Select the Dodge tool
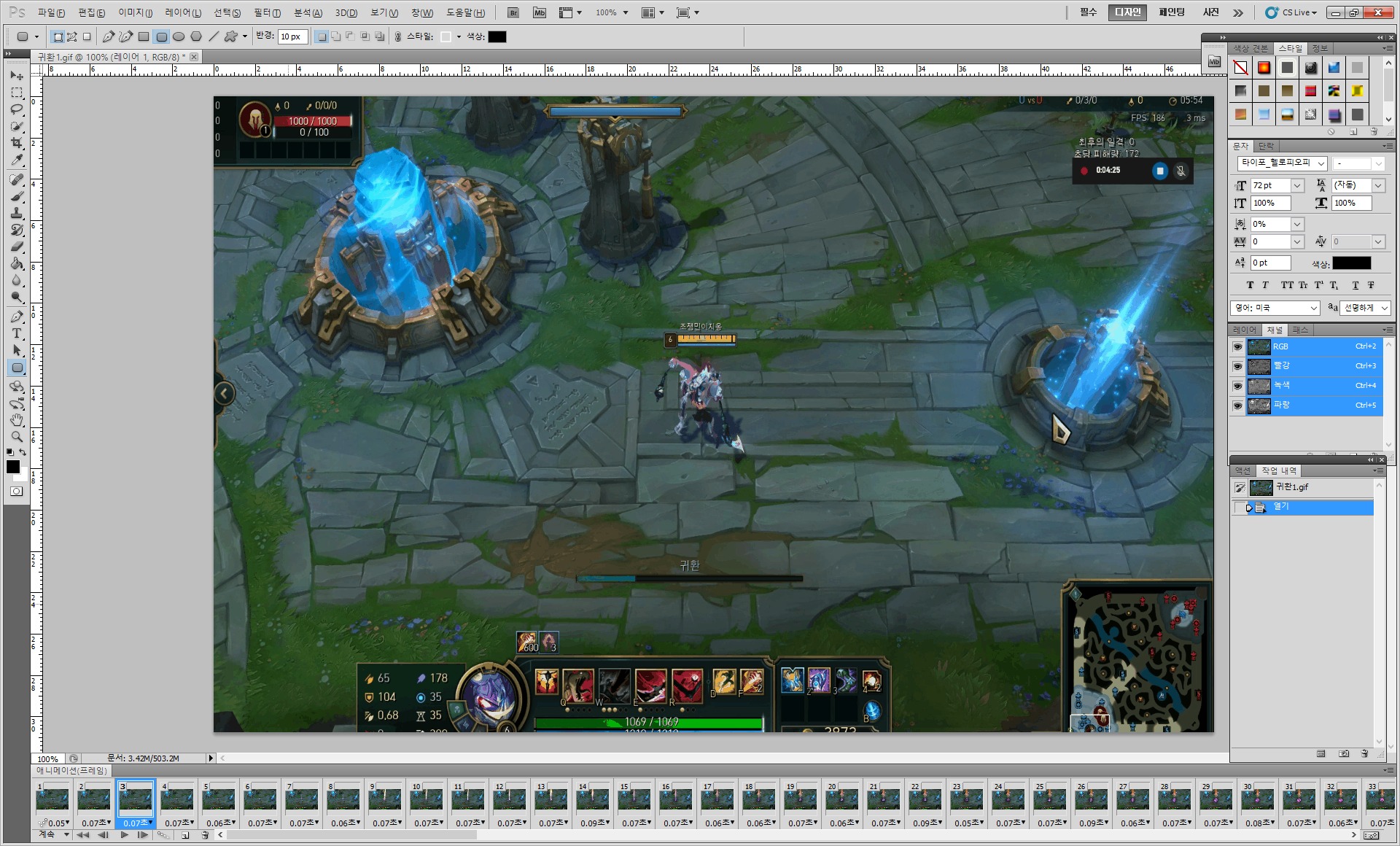The height and width of the screenshot is (846, 1400). coord(17,298)
